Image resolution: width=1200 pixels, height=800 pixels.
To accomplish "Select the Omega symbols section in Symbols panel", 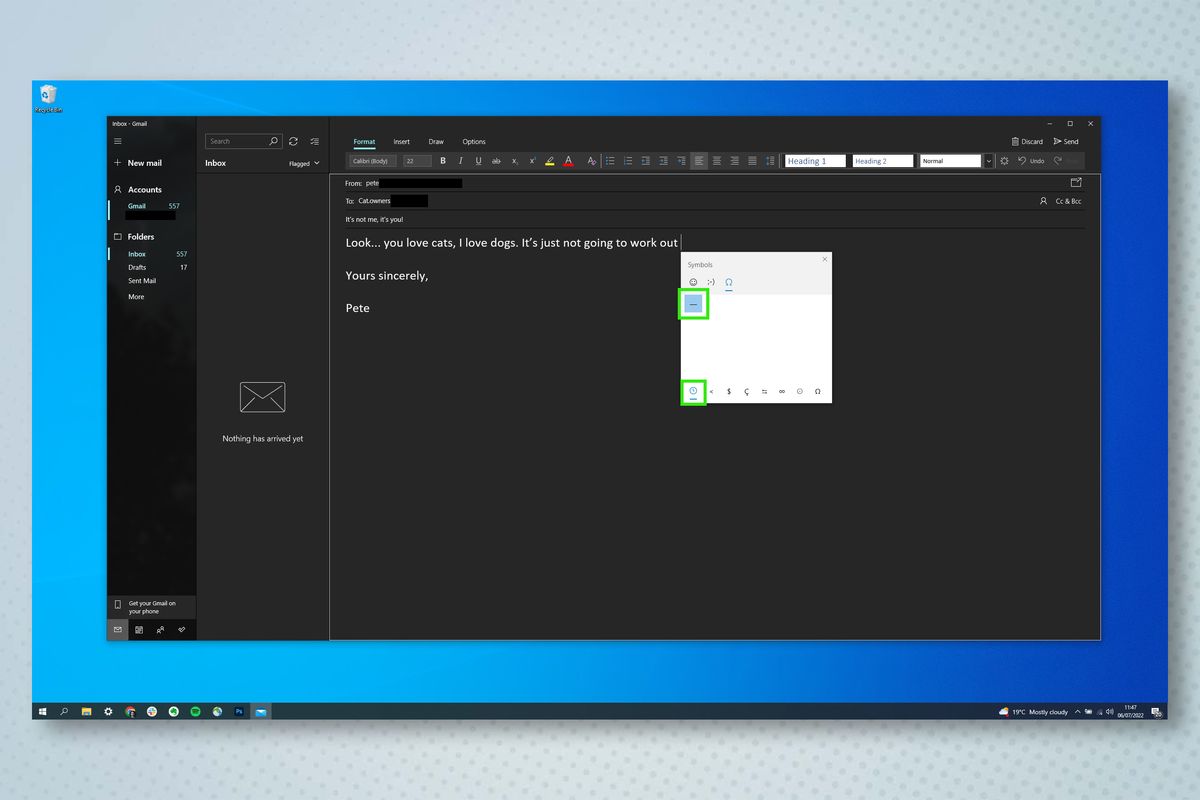I will pyautogui.click(x=728, y=282).
